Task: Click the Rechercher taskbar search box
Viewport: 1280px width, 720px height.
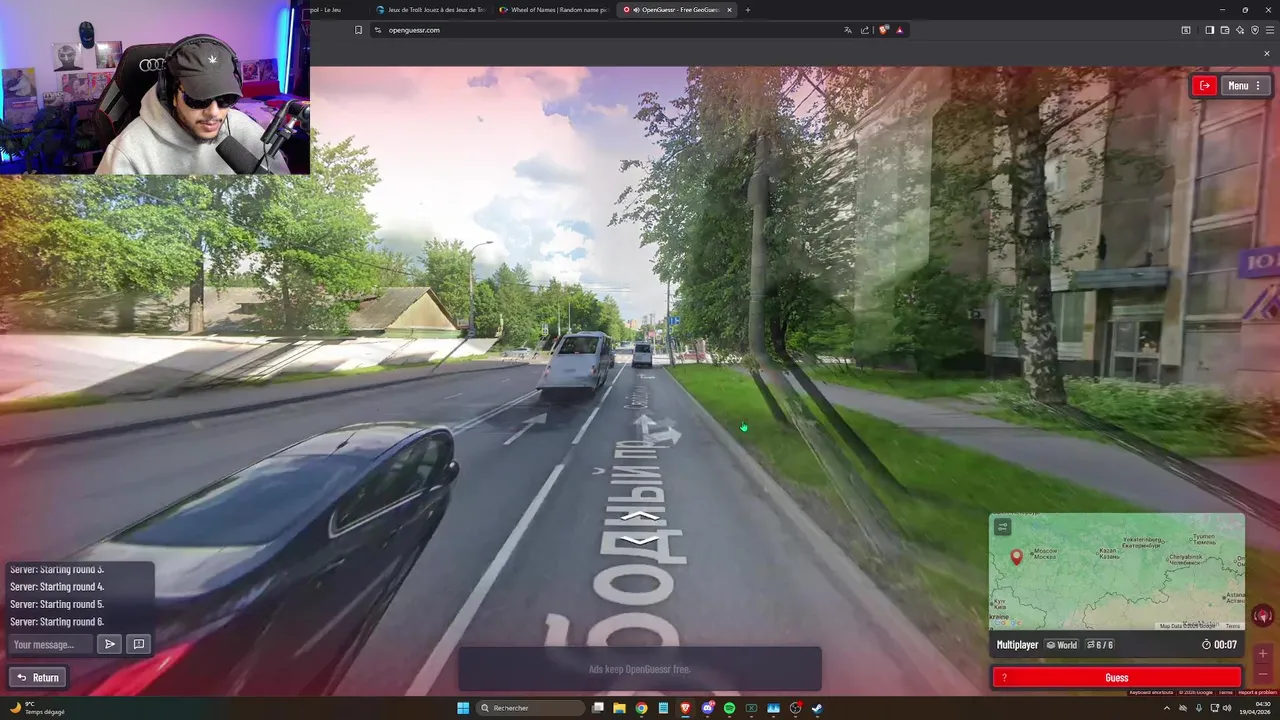Action: tap(530, 708)
